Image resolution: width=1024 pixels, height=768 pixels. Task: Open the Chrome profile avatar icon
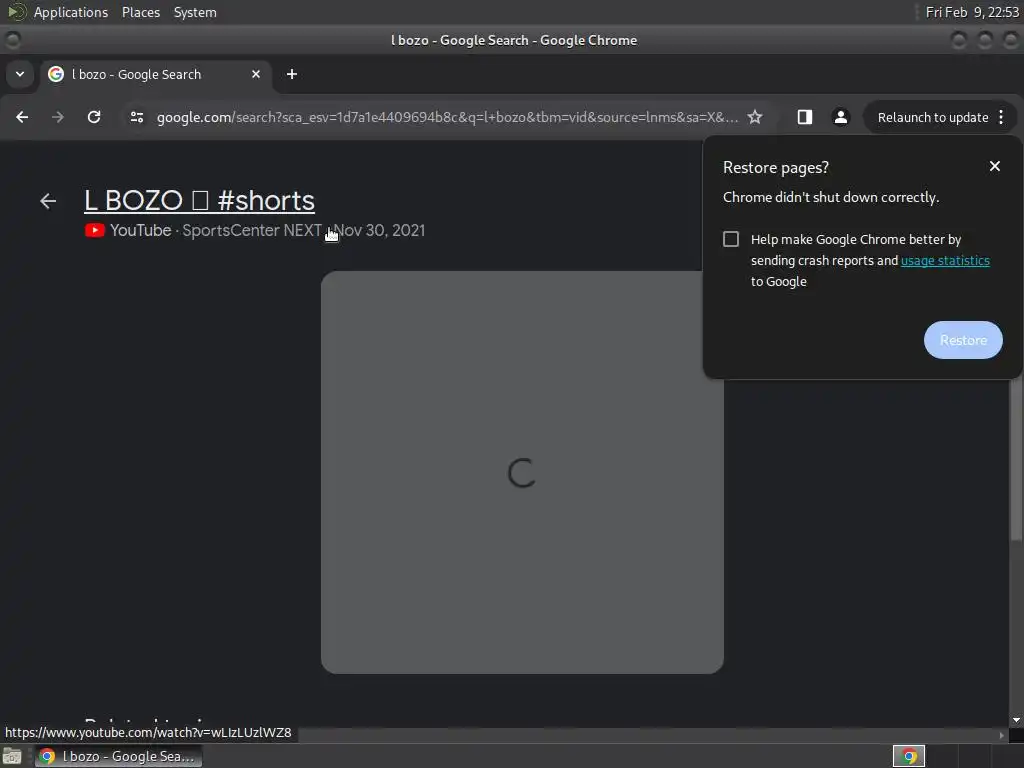point(840,117)
